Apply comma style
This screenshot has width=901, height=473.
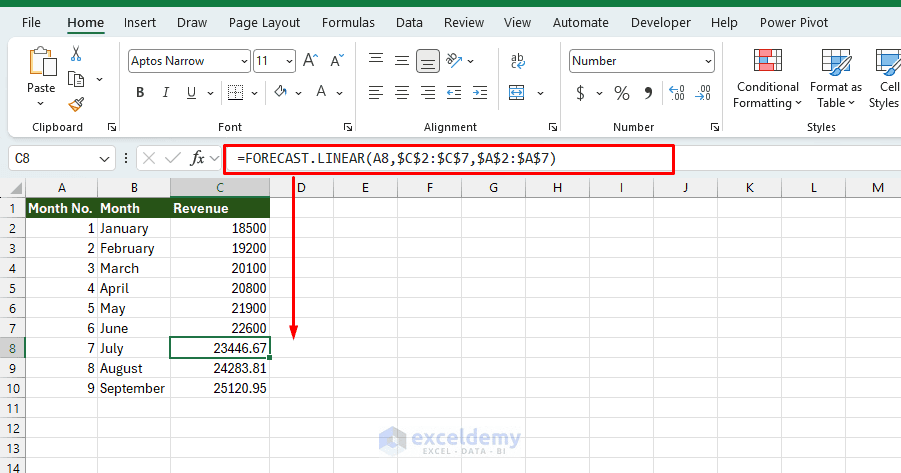(x=648, y=93)
